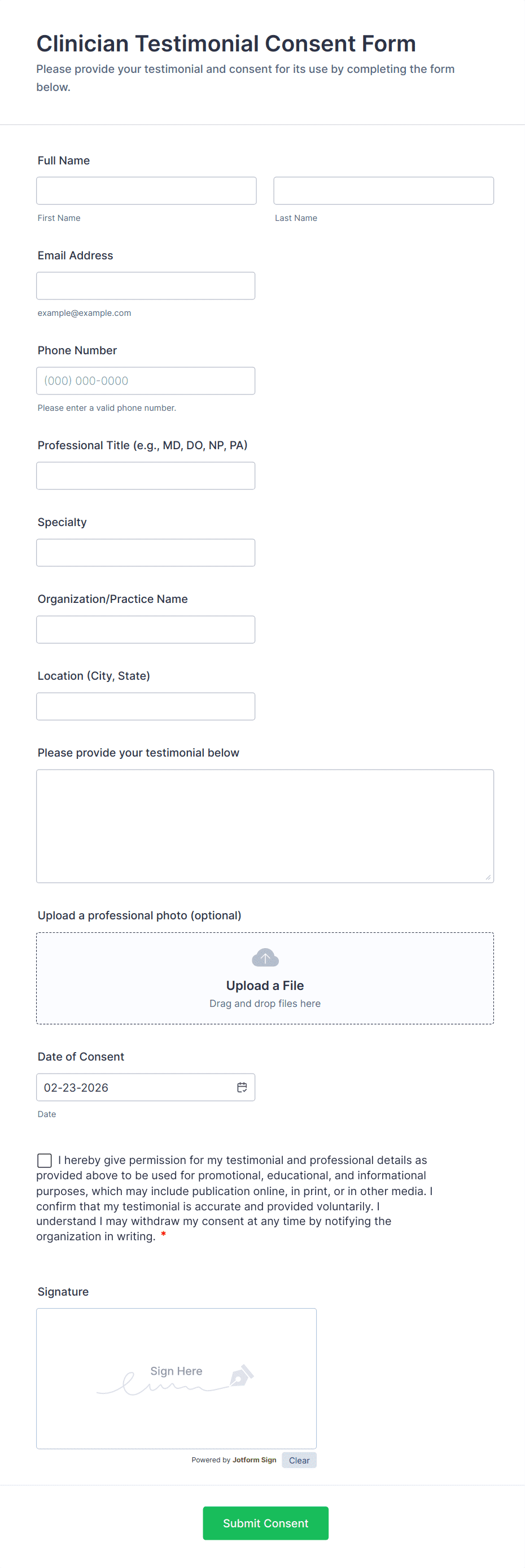Check the testimonial permission consent checkbox

click(x=45, y=1160)
